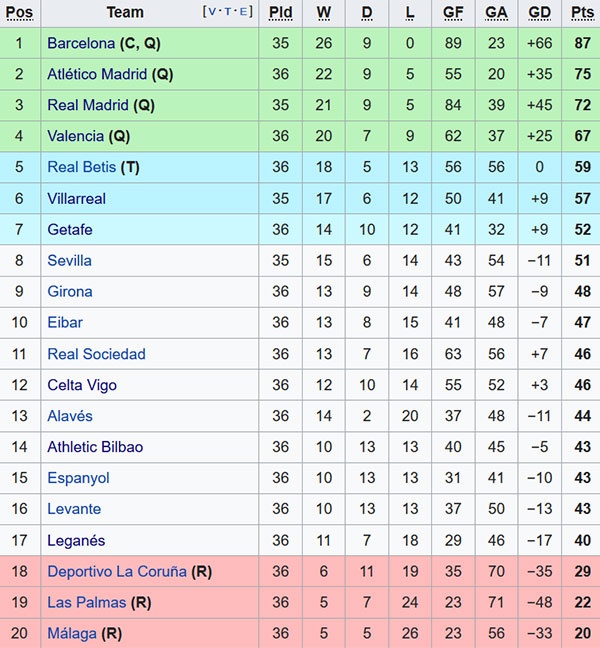Open the Real Sociedad page
600x648 pixels.
coord(96,353)
